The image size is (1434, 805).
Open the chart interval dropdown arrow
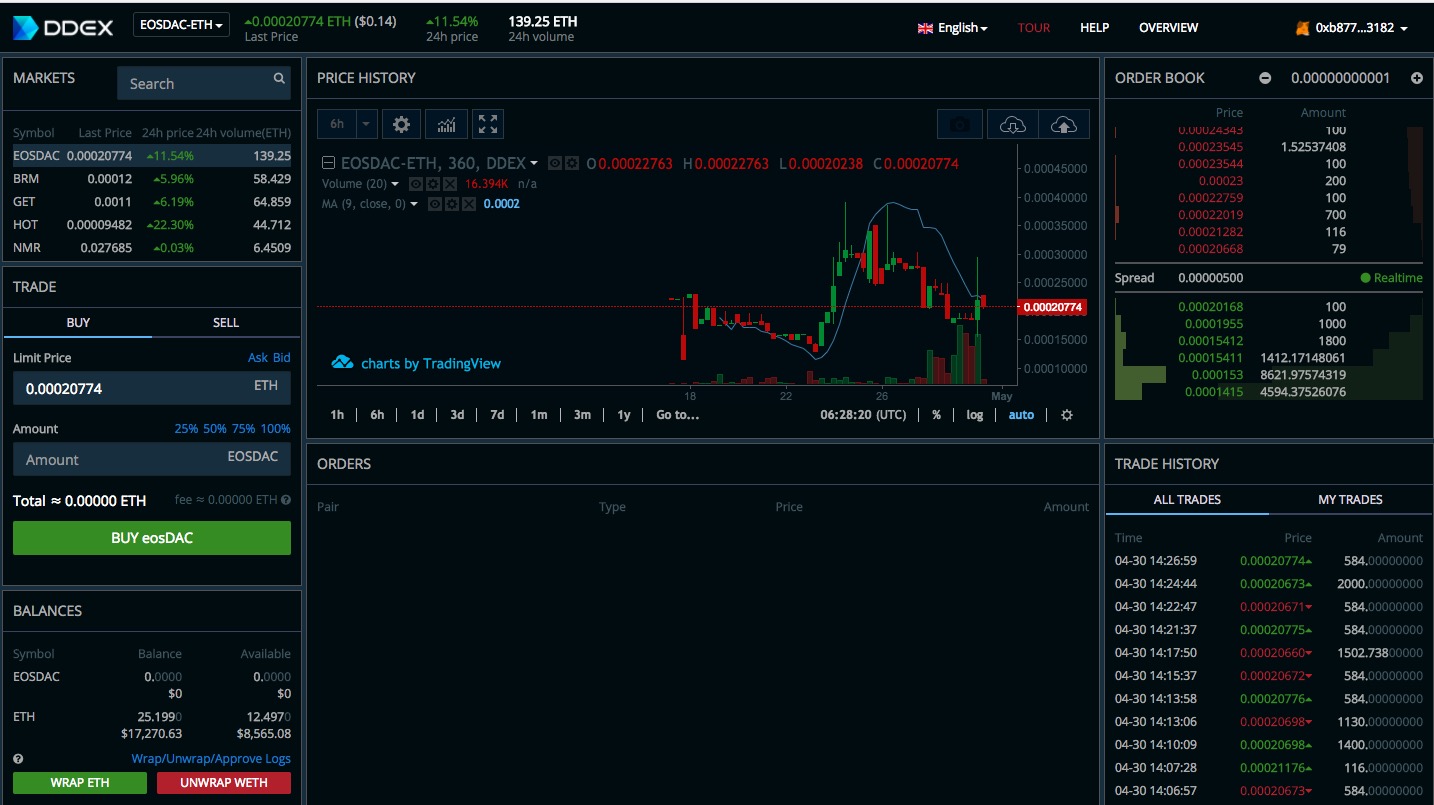[367, 124]
